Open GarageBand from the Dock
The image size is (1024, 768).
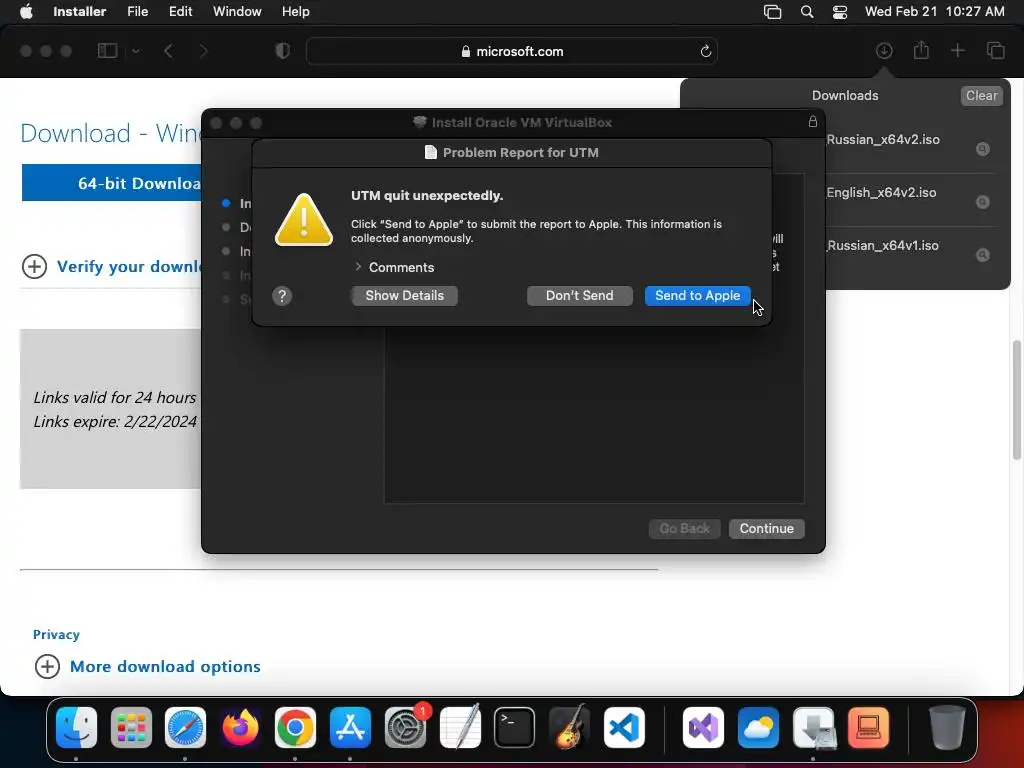[x=569, y=727]
